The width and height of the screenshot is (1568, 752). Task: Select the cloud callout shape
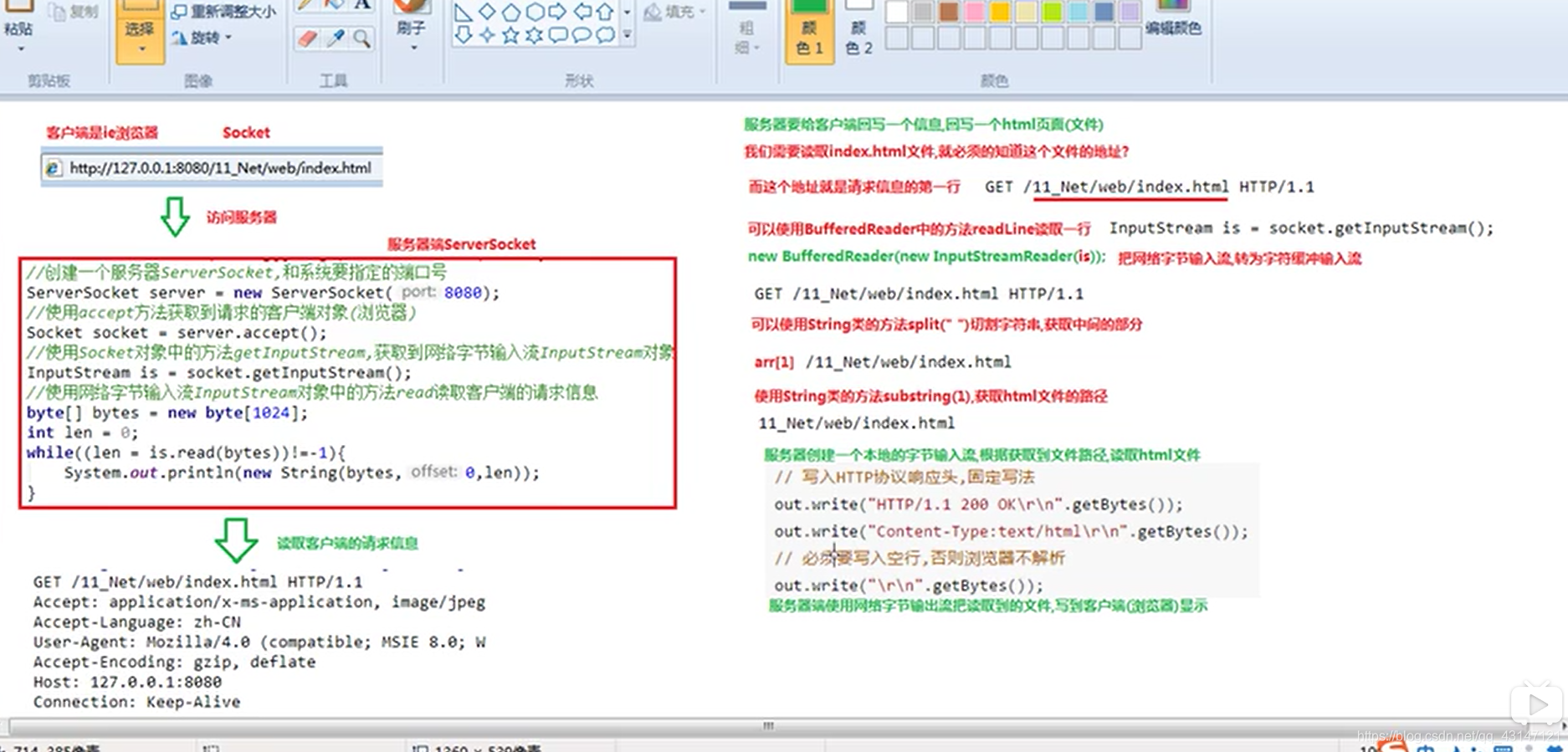tap(605, 35)
